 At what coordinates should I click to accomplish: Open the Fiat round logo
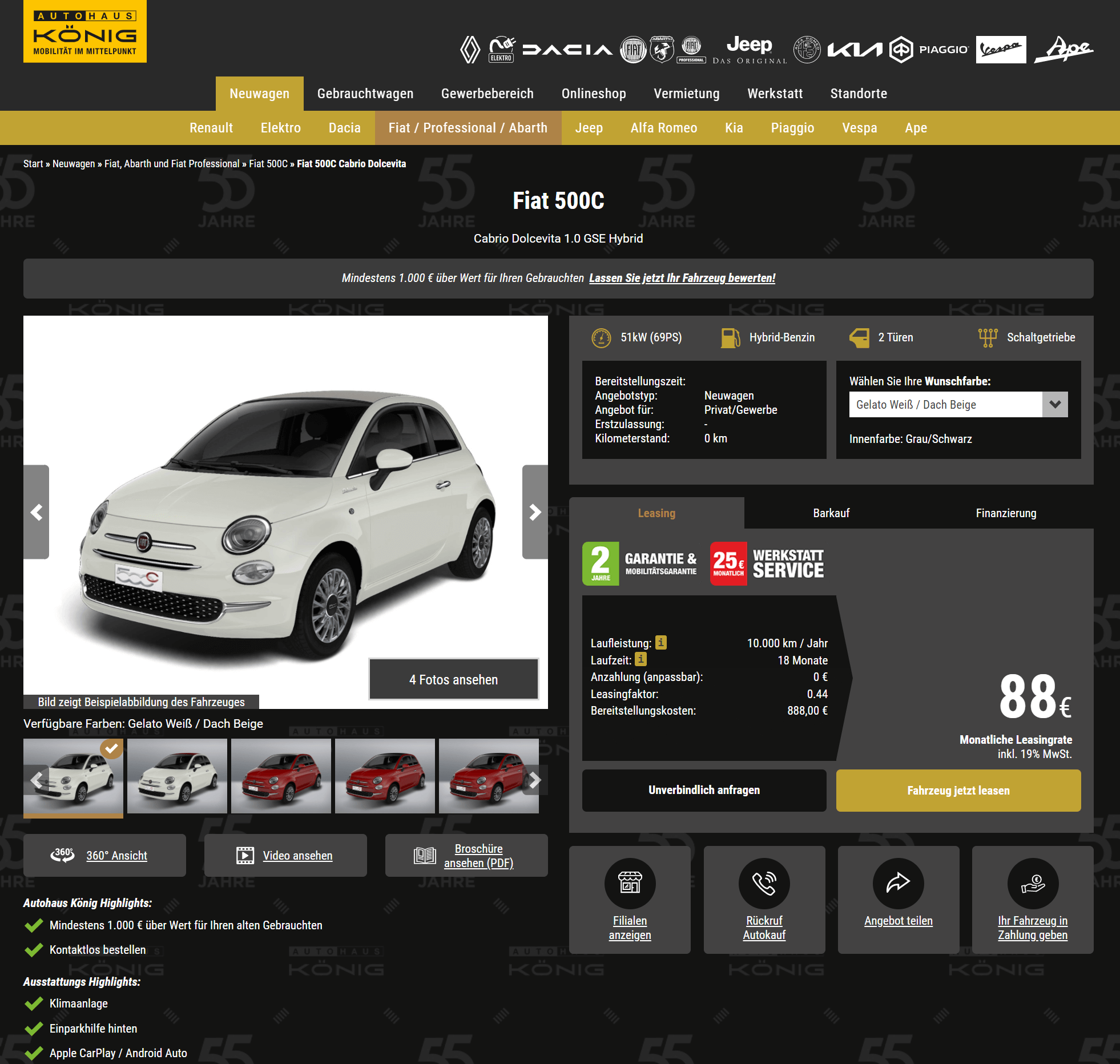633,50
